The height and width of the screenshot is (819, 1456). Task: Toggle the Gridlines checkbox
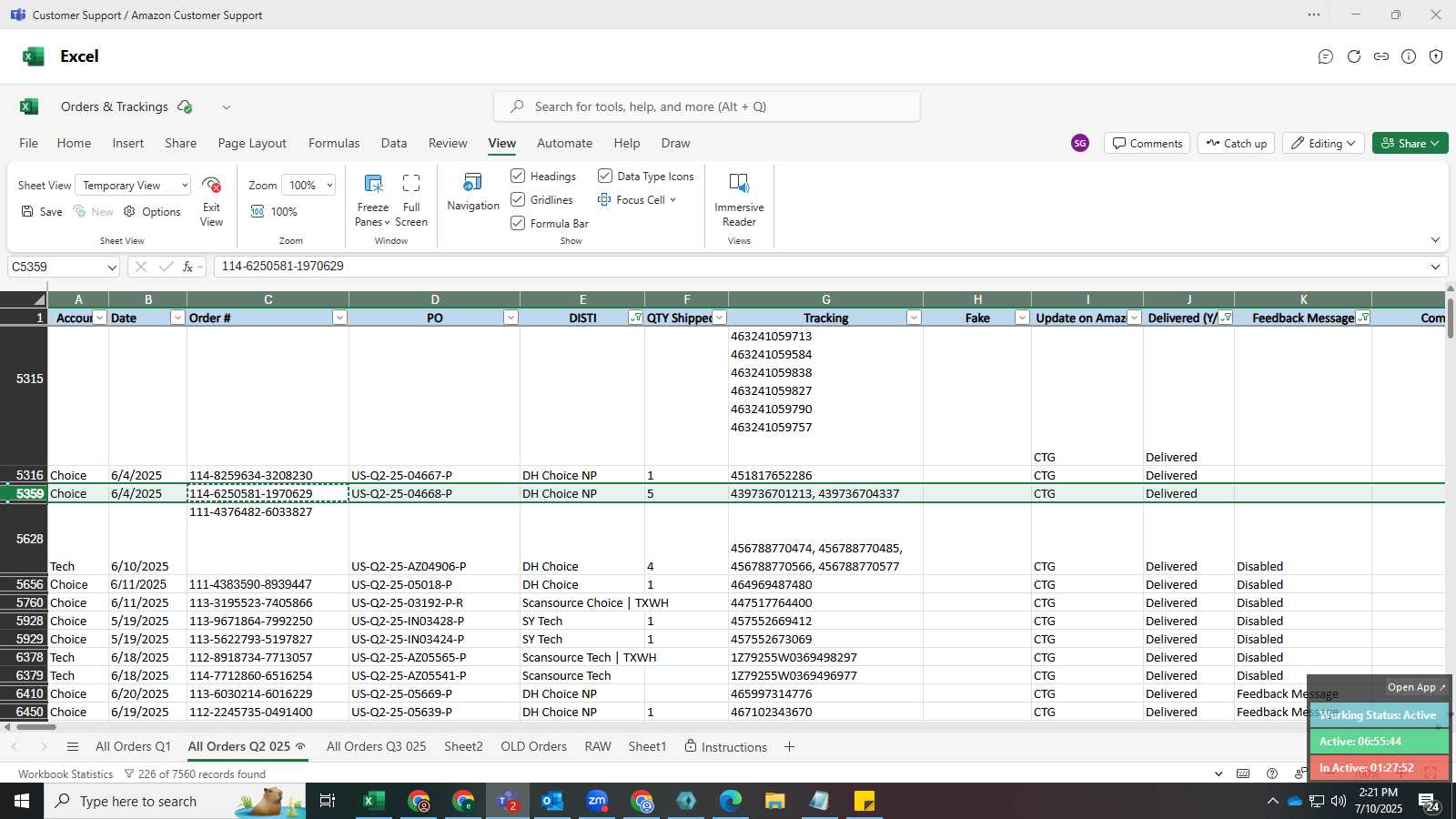(x=518, y=199)
